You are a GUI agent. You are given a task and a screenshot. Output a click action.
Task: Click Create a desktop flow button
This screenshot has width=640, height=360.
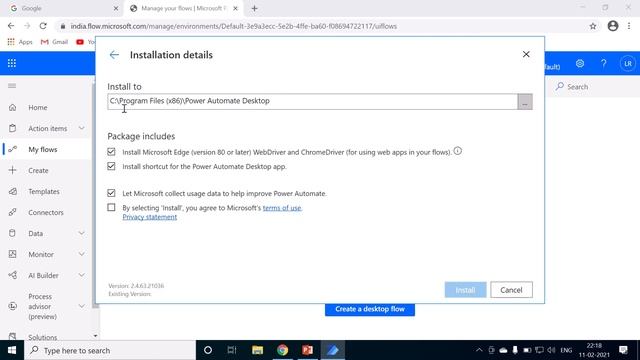370,309
